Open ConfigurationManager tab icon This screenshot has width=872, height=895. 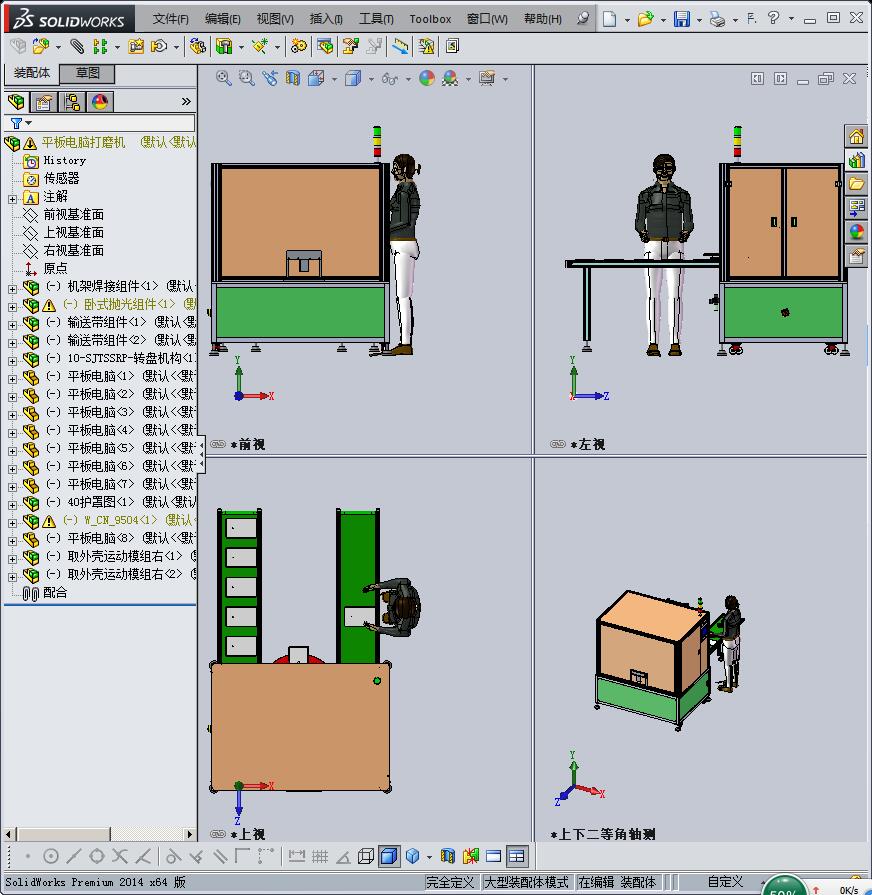pos(72,102)
